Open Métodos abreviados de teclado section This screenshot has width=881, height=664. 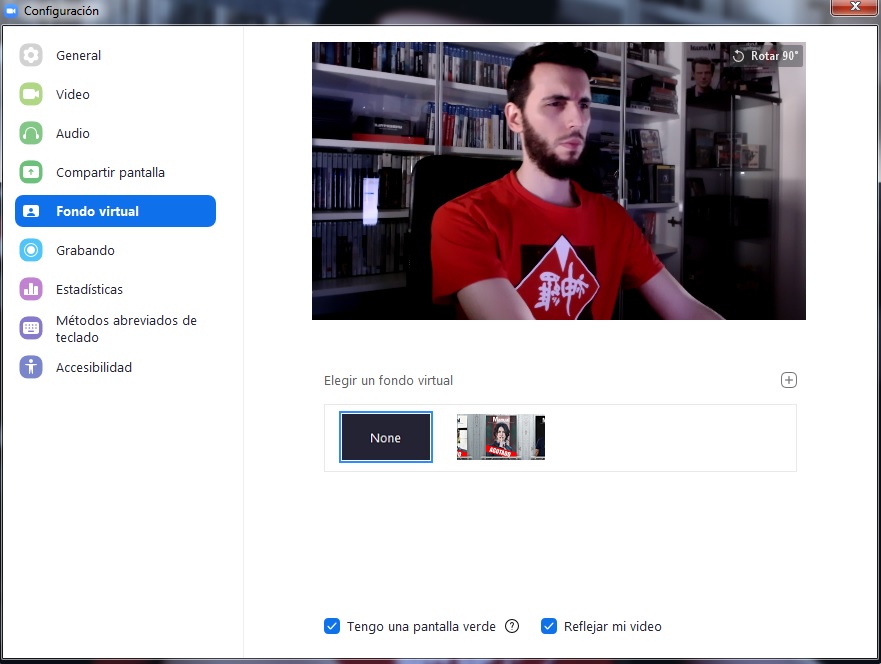[x=126, y=329]
